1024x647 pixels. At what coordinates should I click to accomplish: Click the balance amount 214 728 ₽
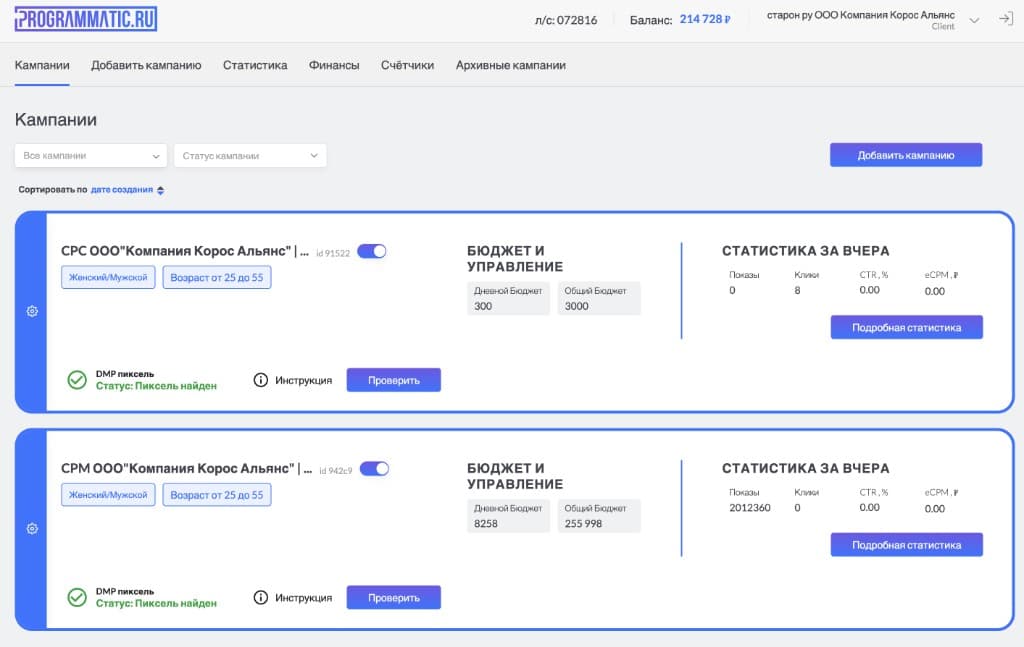tap(705, 20)
